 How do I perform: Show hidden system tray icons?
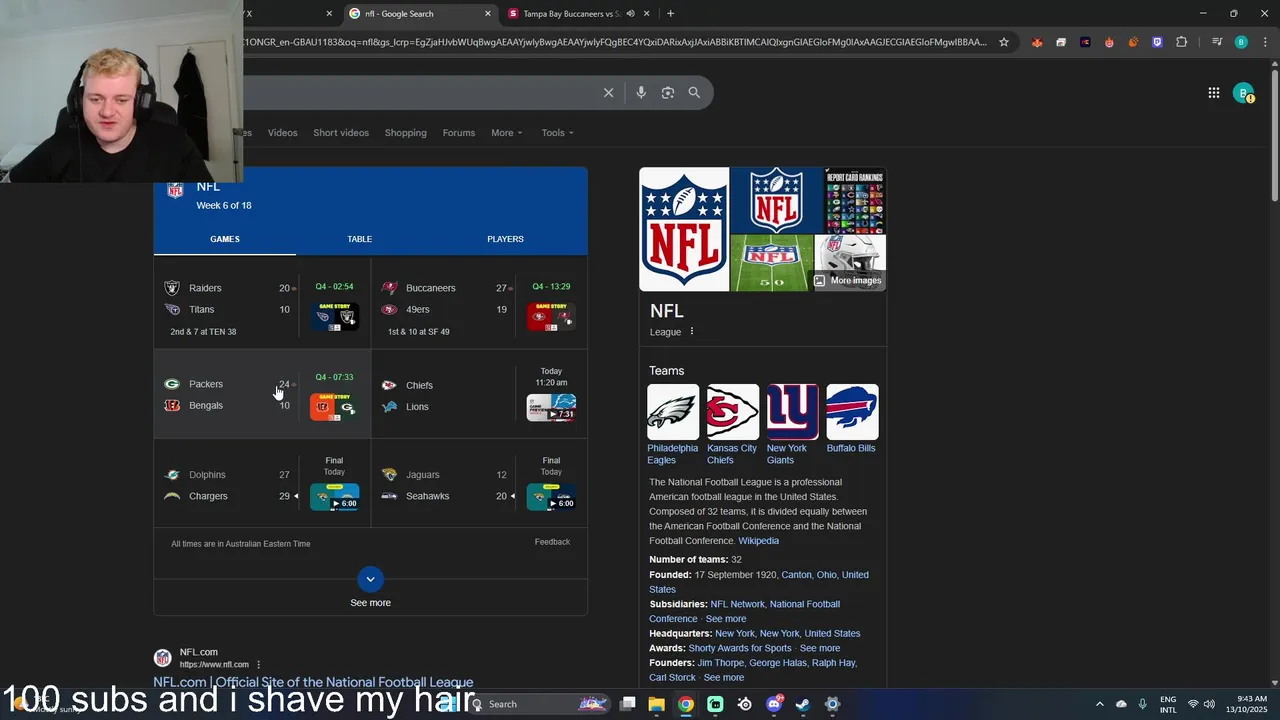click(x=1100, y=704)
